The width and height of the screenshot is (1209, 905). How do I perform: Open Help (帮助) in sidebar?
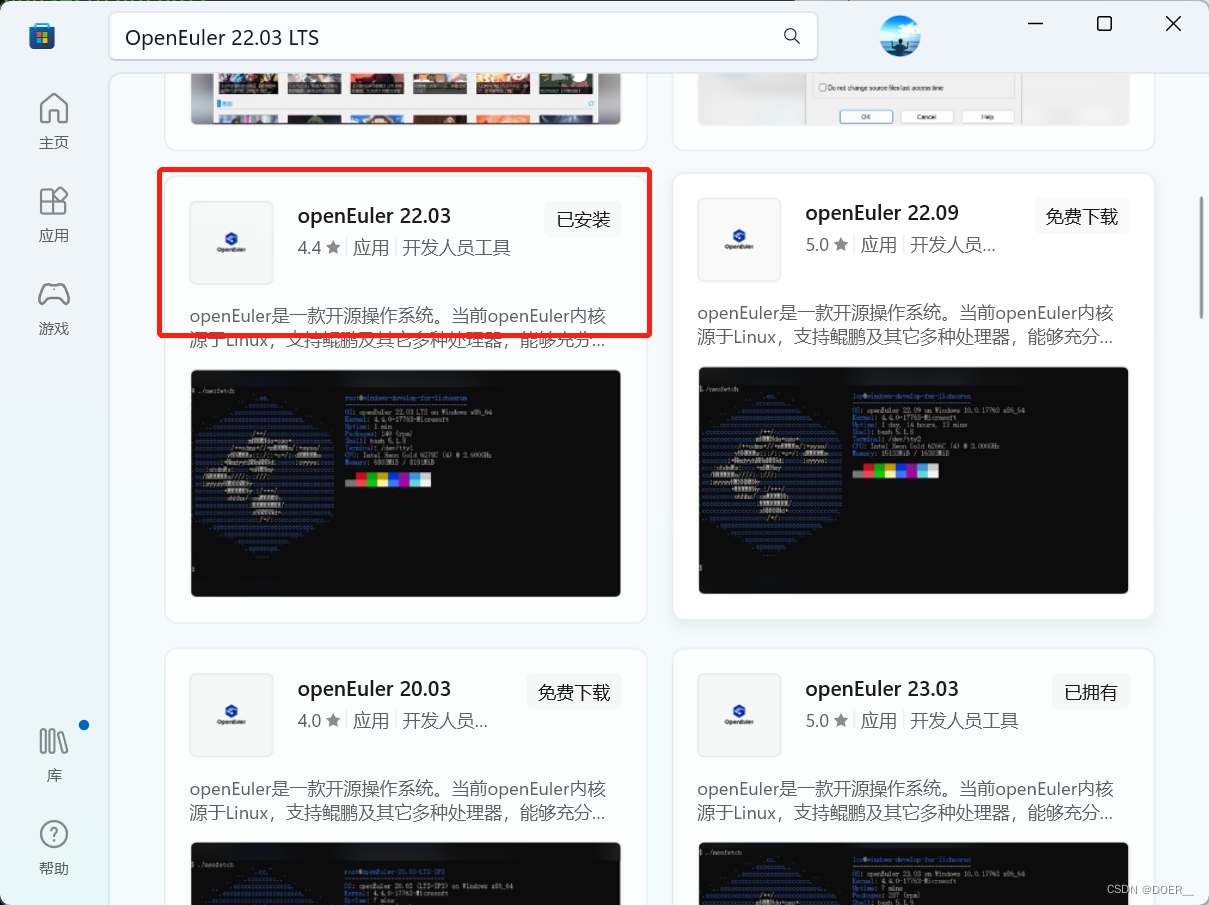pyautogui.click(x=54, y=848)
